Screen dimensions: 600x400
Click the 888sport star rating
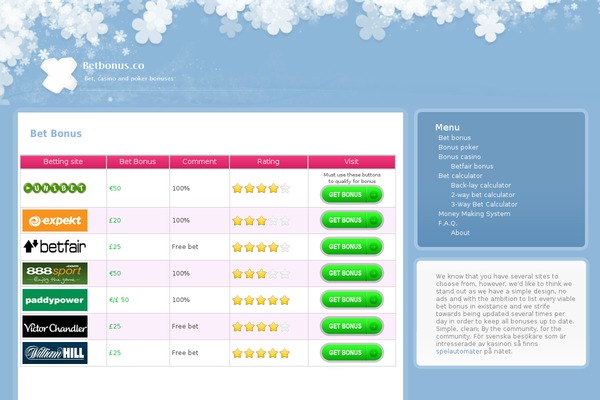(261, 273)
